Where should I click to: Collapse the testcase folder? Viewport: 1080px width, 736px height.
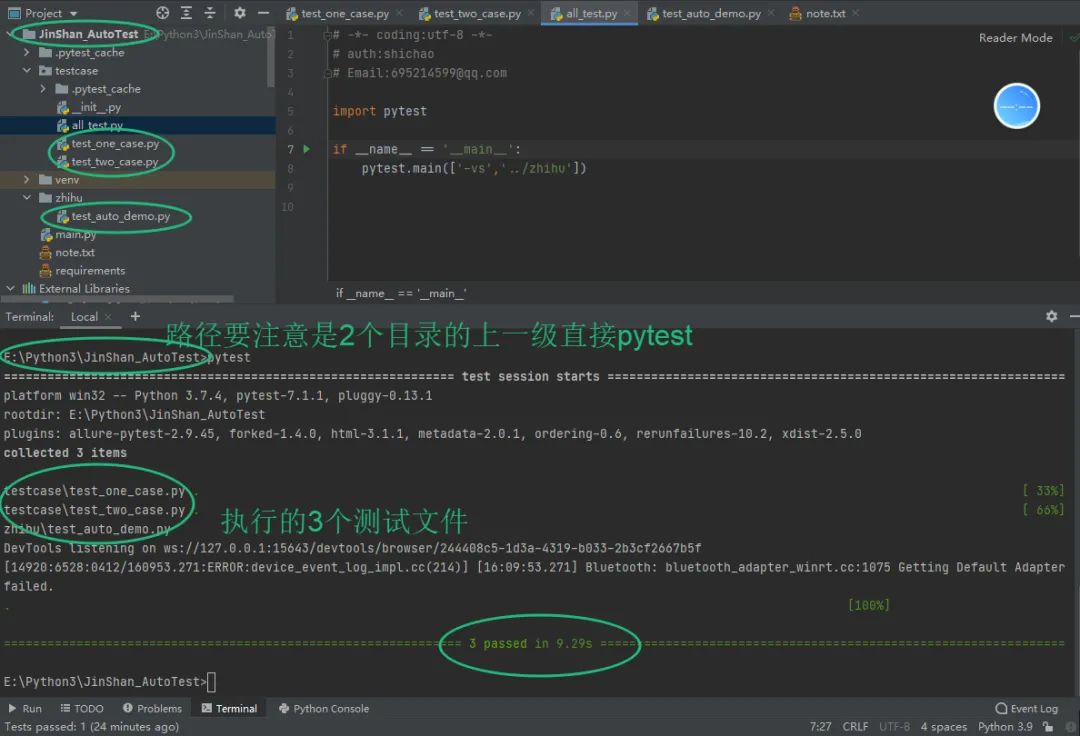click(x=26, y=70)
